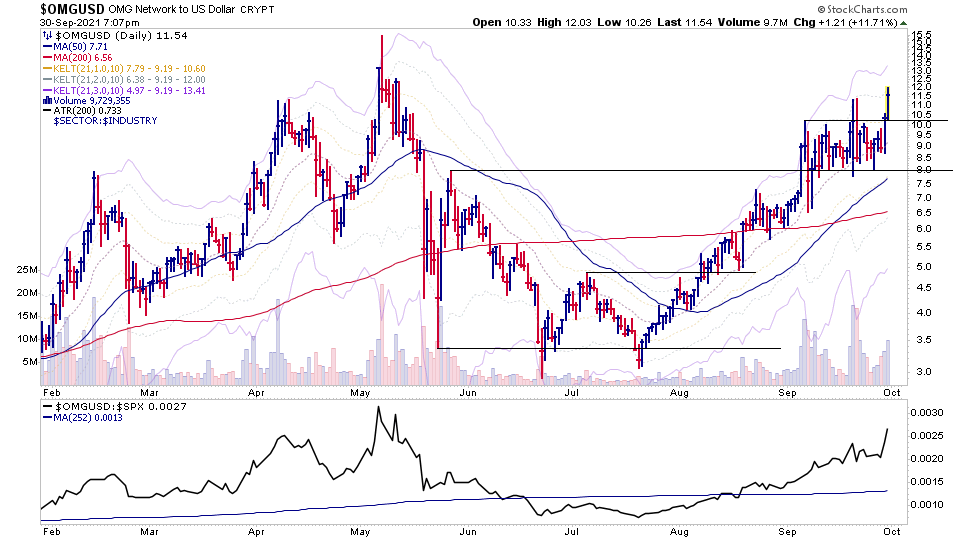This screenshot has width=960, height=540.
Task: Click the Feb label under the lower panel
Action: (51, 531)
